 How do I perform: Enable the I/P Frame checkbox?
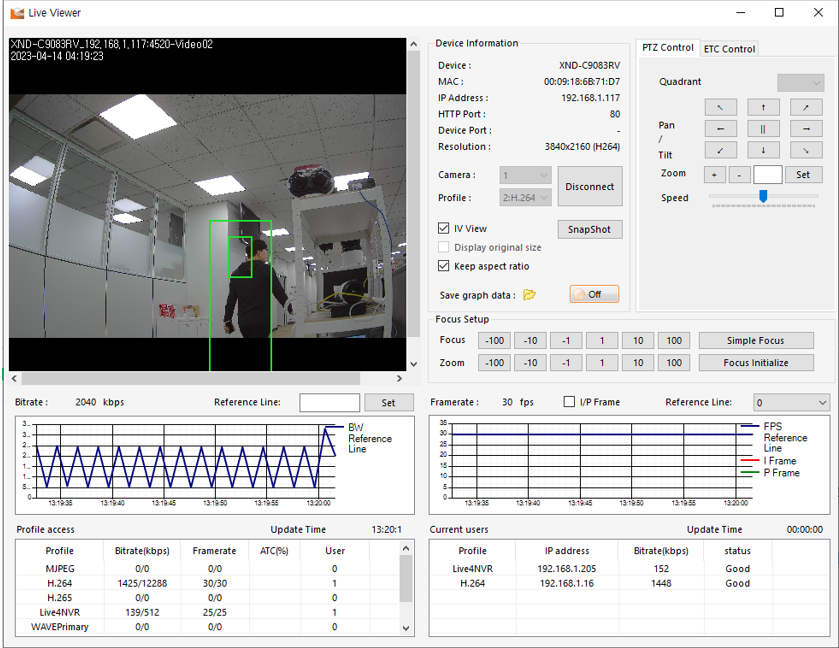click(570, 402)
